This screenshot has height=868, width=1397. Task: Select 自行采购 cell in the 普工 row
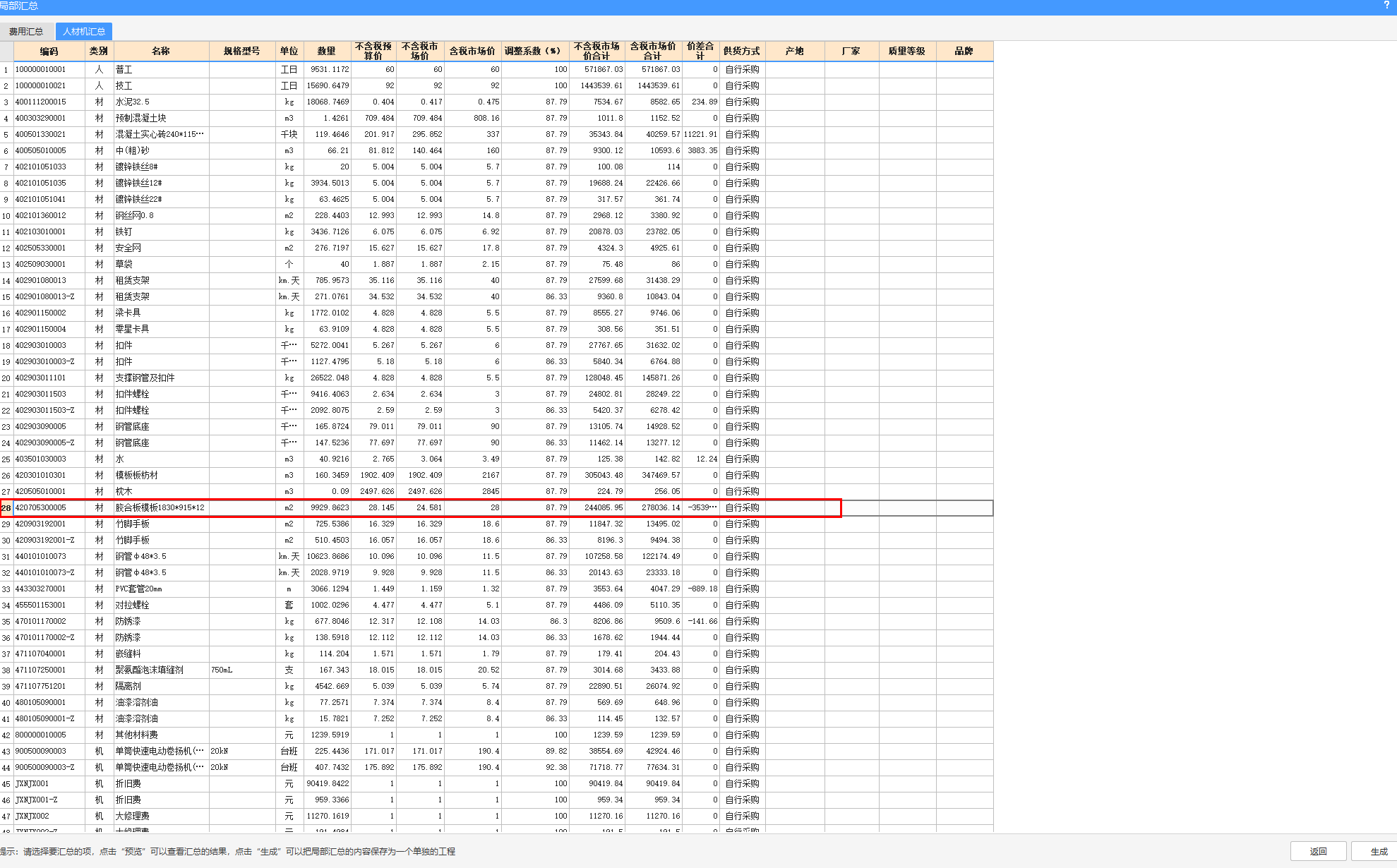click(x=742, y=70)
